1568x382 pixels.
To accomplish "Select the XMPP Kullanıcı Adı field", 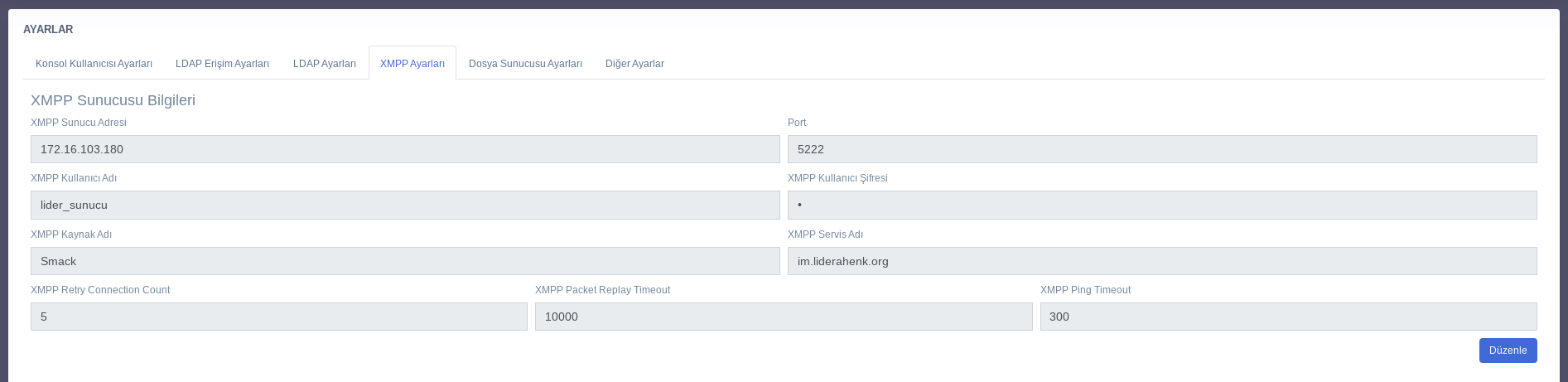I will coord(405,206).
